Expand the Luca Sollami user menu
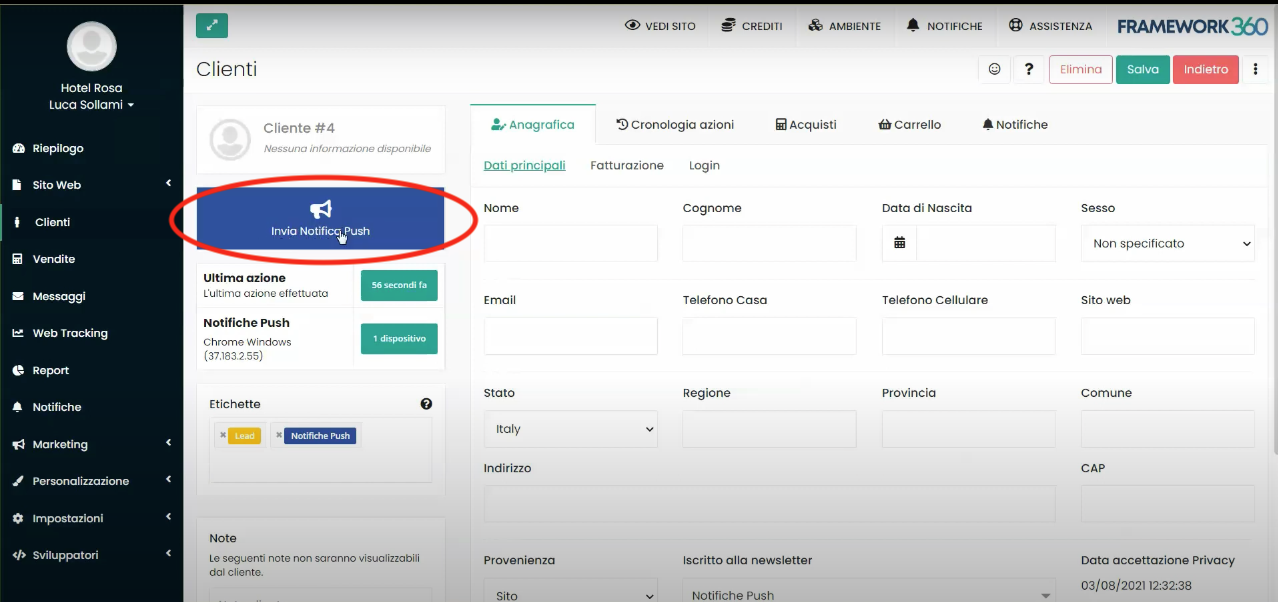The height and width of the screenshot is (602, 1278). pyautogui.click(x=92, y=105)
